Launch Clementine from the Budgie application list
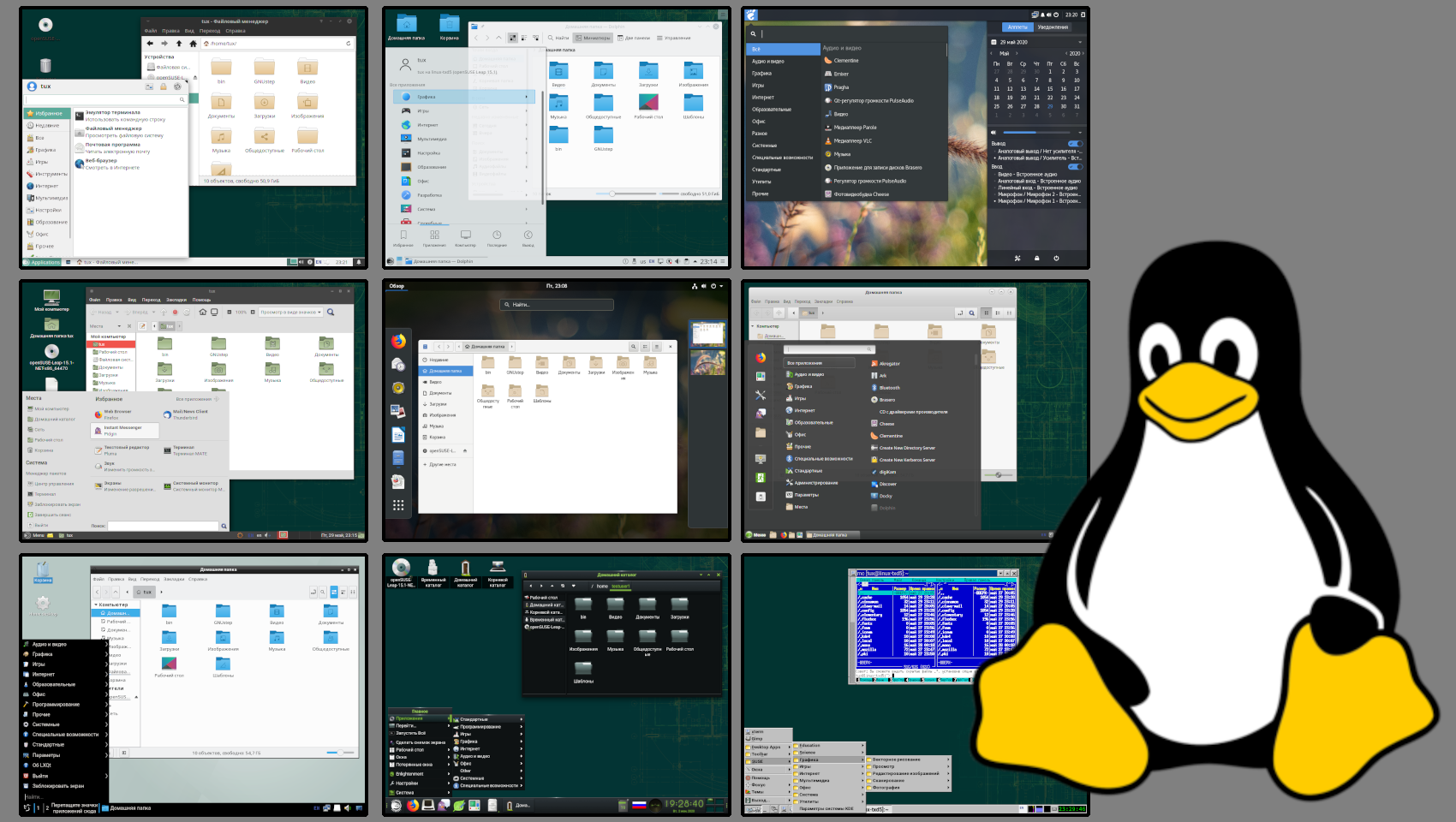 coord(846,61)
